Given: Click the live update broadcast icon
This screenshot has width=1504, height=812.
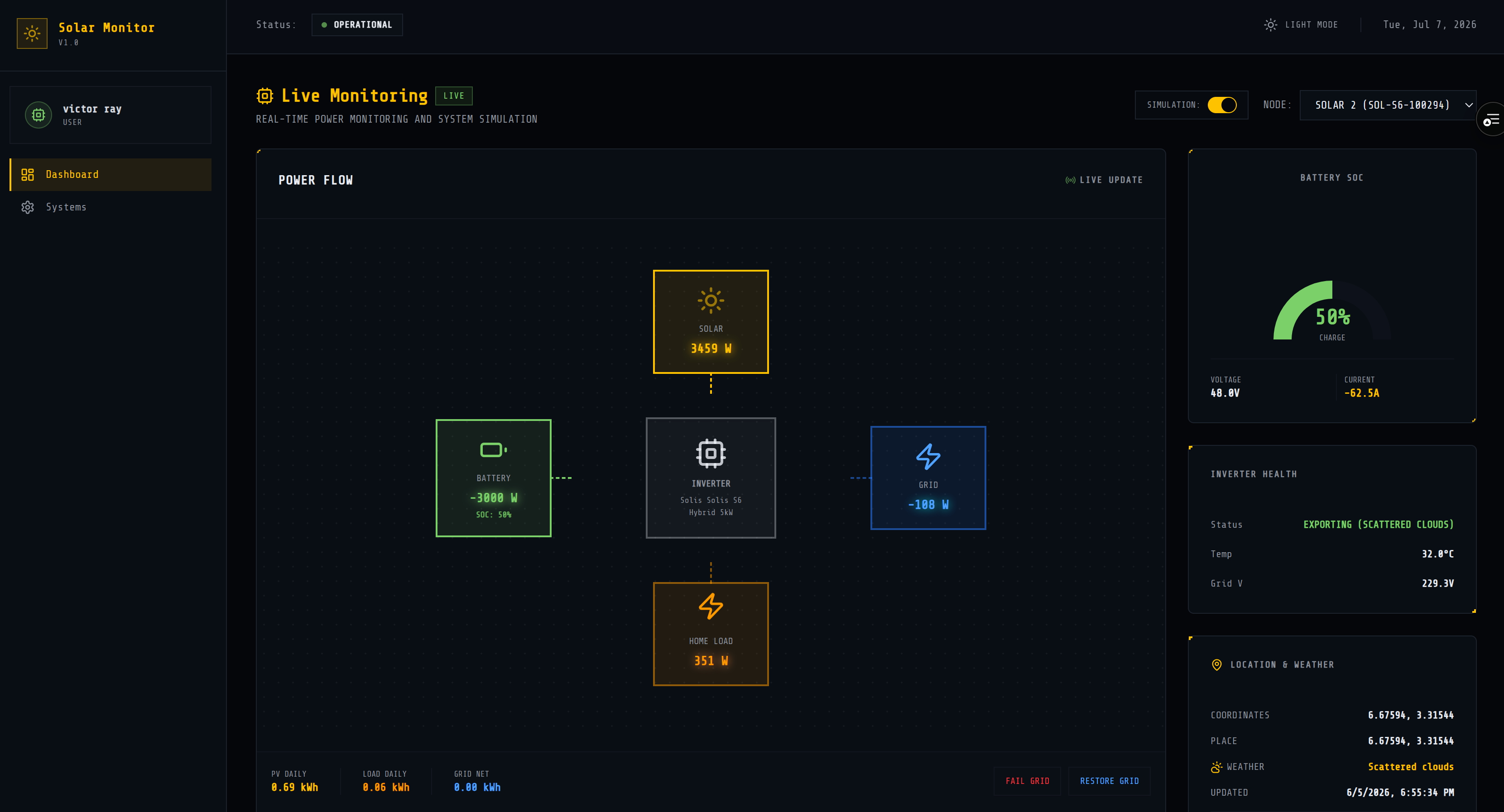Looking at the screenshot, I should [1070, 180].
